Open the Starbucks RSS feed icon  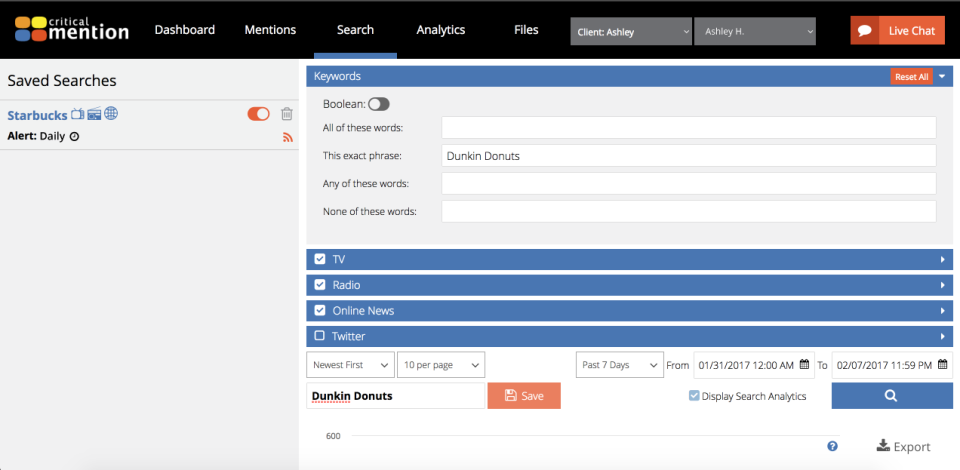(x=288, y=138)
